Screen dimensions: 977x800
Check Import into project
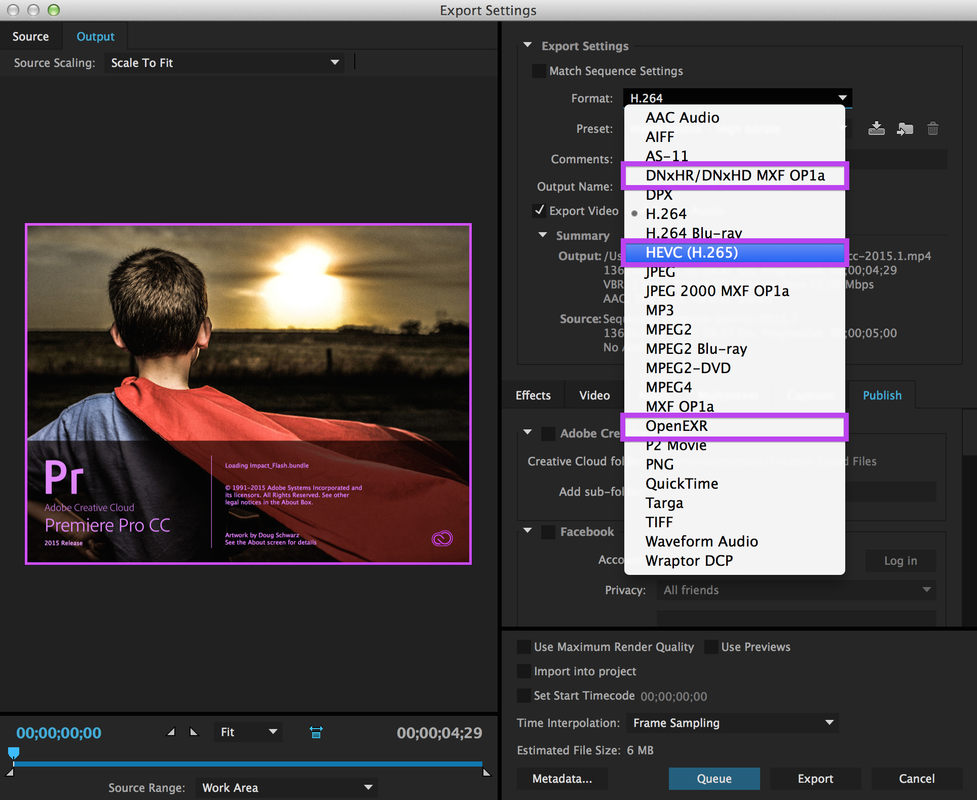(524, 671)
